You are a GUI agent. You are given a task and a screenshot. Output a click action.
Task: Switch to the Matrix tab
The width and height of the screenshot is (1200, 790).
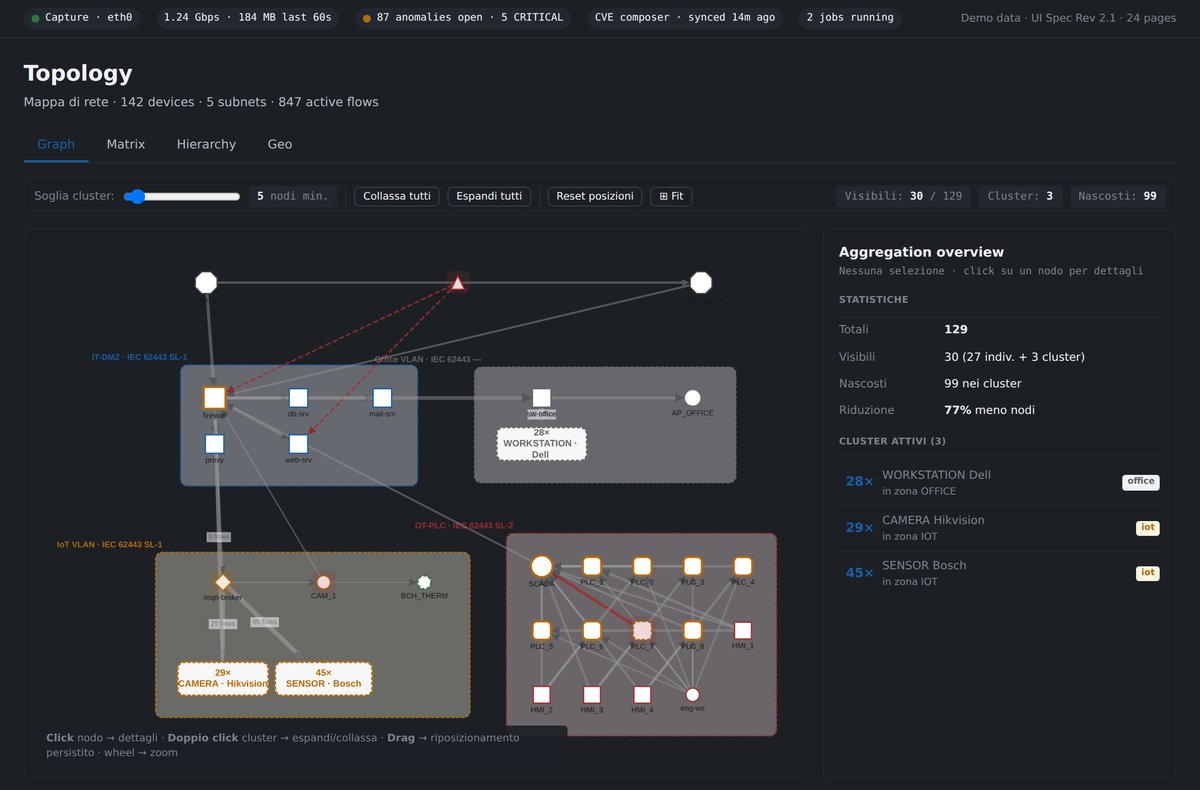point(126,144)
